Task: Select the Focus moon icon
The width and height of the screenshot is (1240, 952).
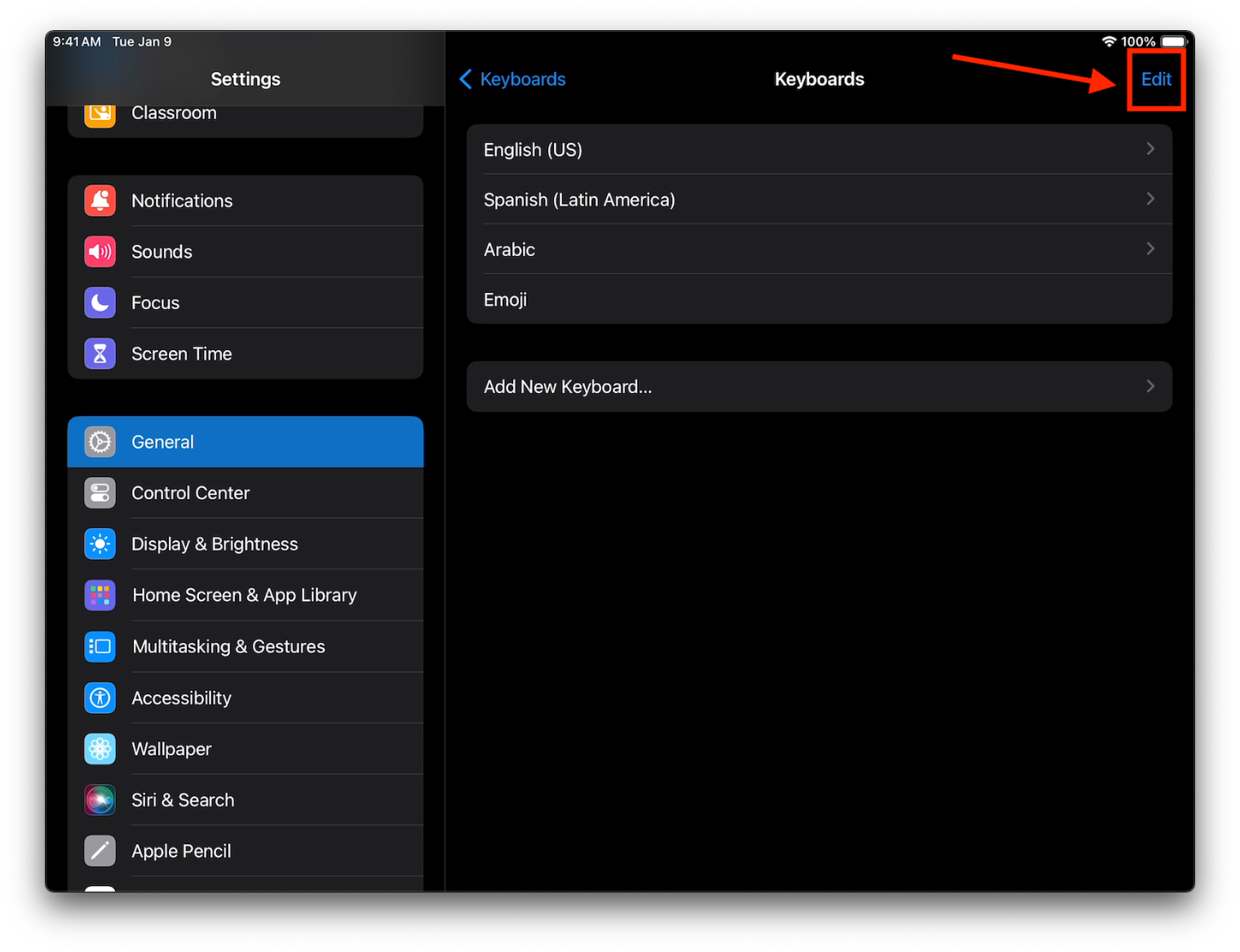Action: 100,303
